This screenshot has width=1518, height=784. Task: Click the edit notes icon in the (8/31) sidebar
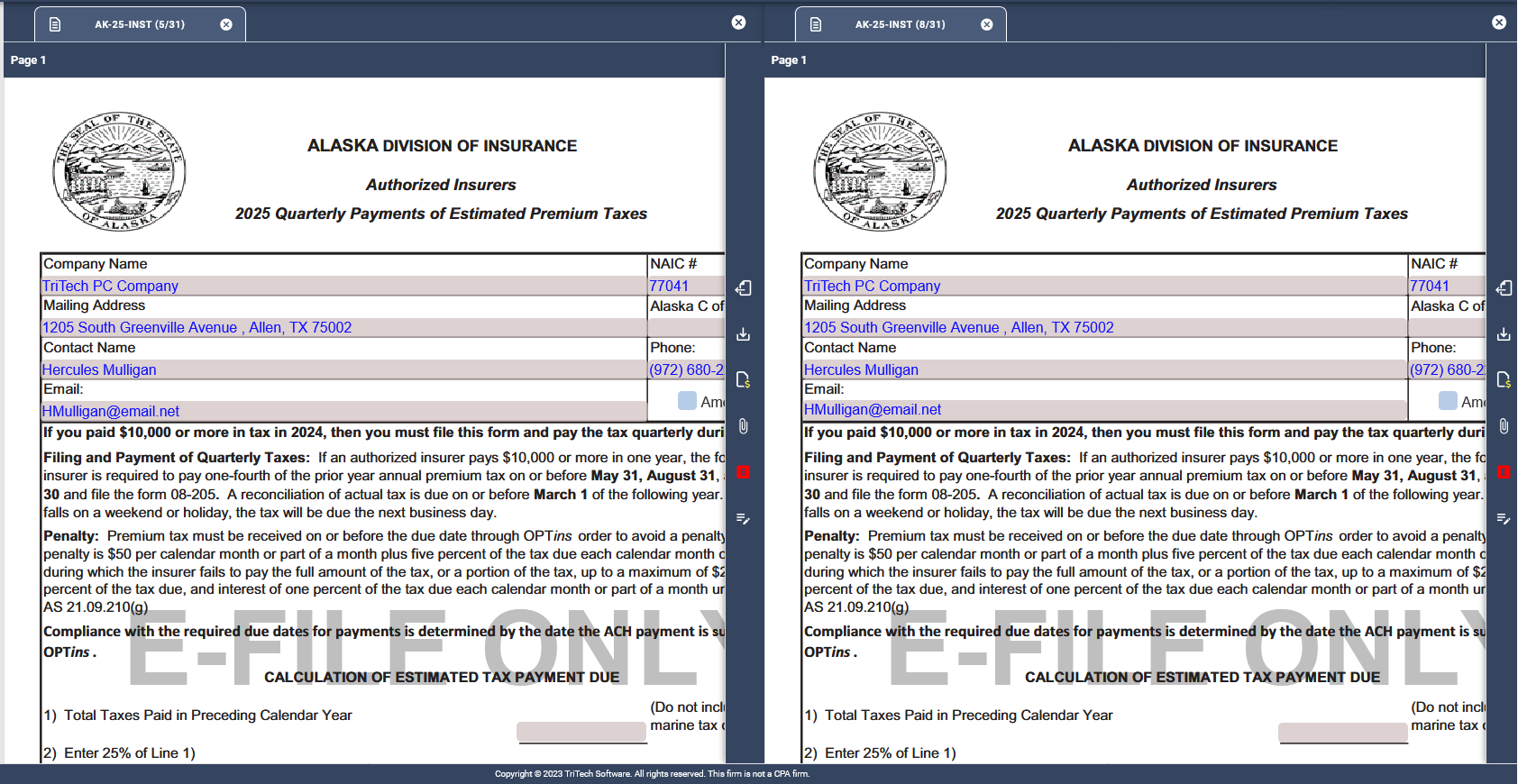[x=1504, y=519]
